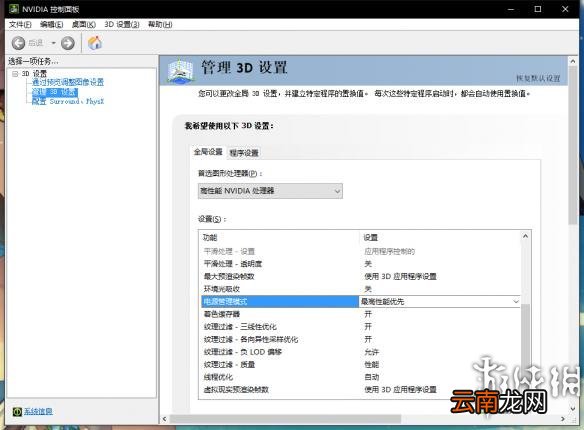Open the 3D 设置(3) menu
Image resolution: width=584 pixels, height=430 pixels.
pyautogui.click(x=122, y=25)
